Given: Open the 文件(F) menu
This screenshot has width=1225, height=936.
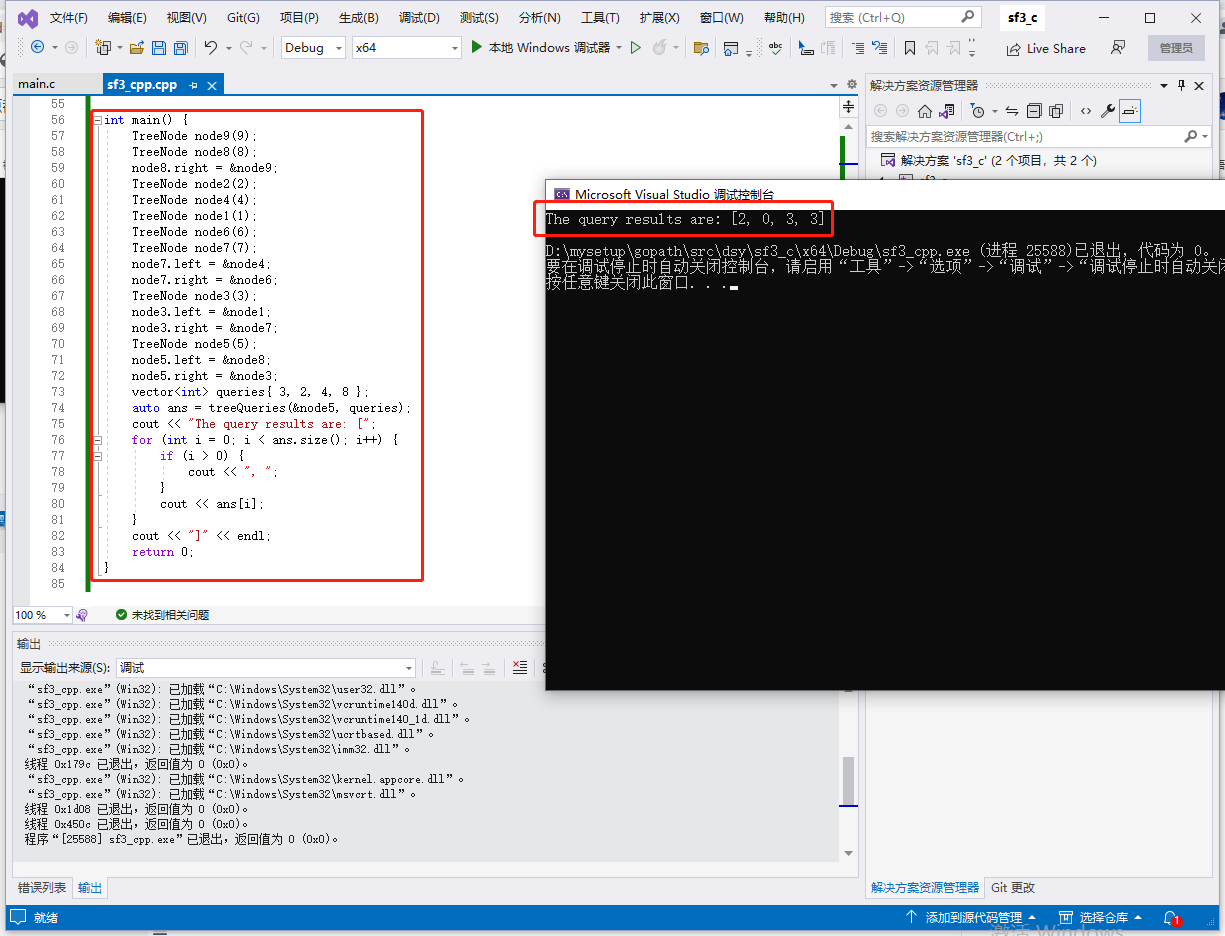Looking at the screenshot, I should point(69,18).
